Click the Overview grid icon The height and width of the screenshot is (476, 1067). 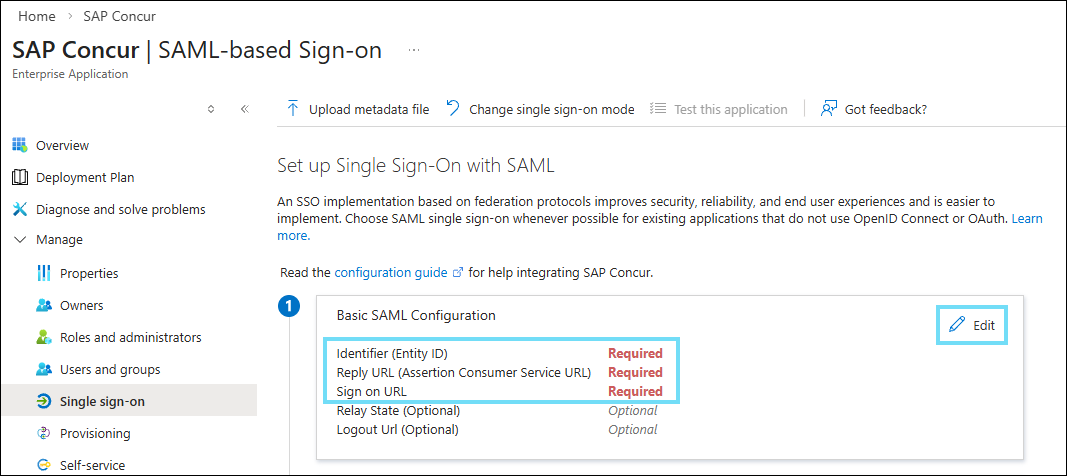pos(20,145)
